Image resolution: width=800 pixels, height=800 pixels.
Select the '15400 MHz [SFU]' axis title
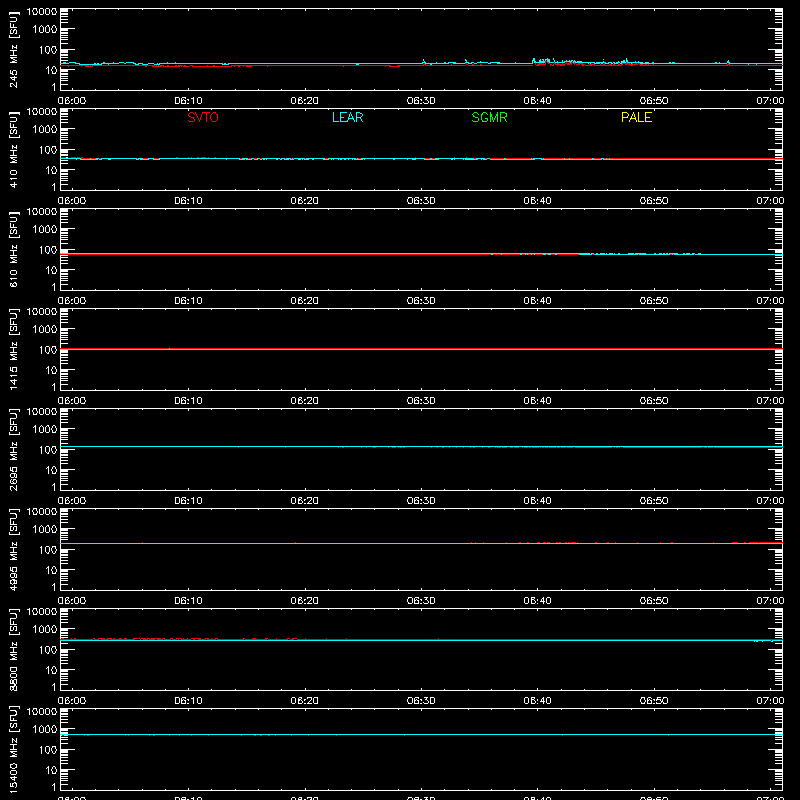(x=13, y=749)
